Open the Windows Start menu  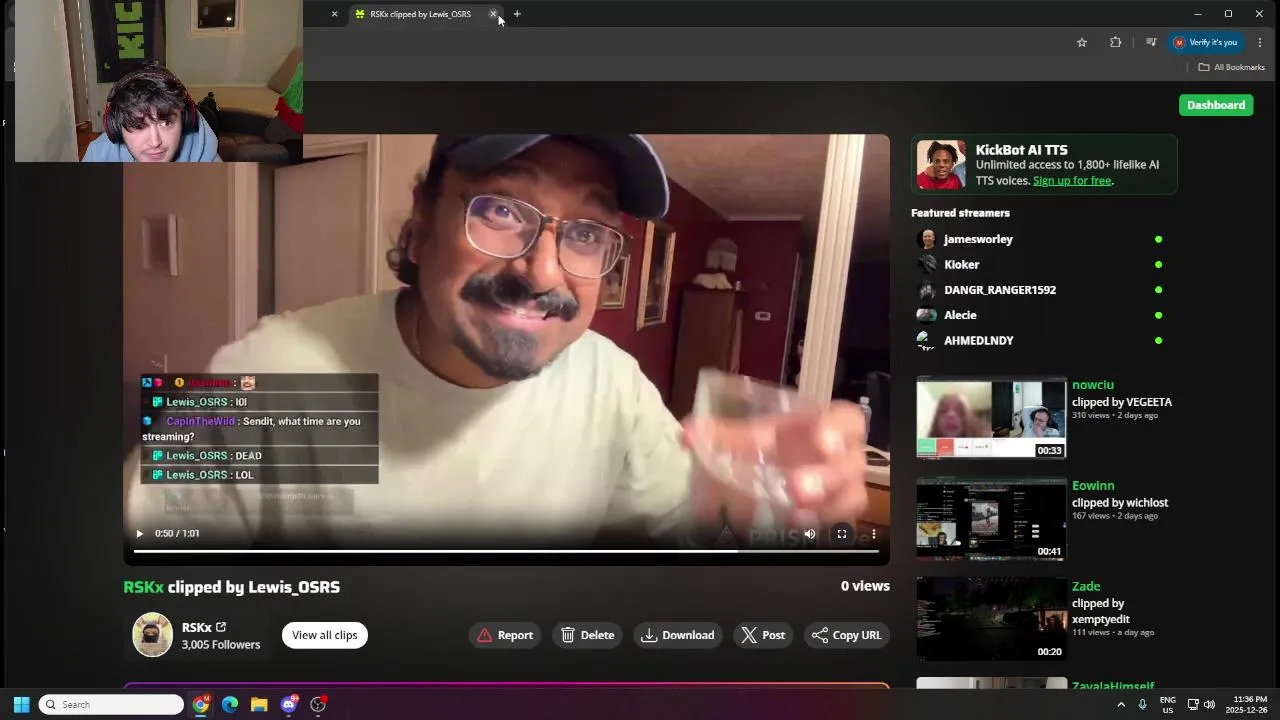[21, 705]
